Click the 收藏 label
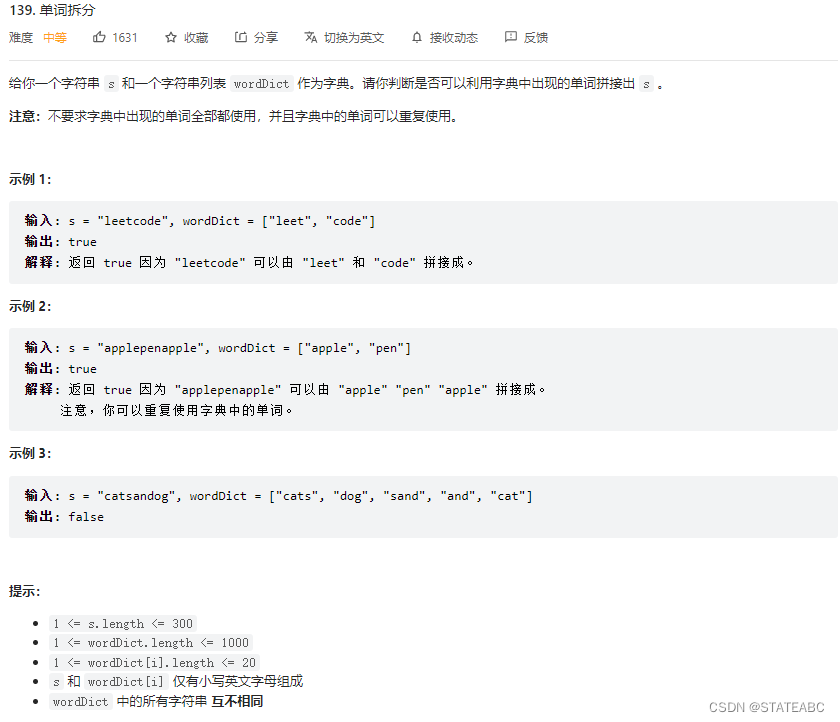 click(x=196, y=37)
